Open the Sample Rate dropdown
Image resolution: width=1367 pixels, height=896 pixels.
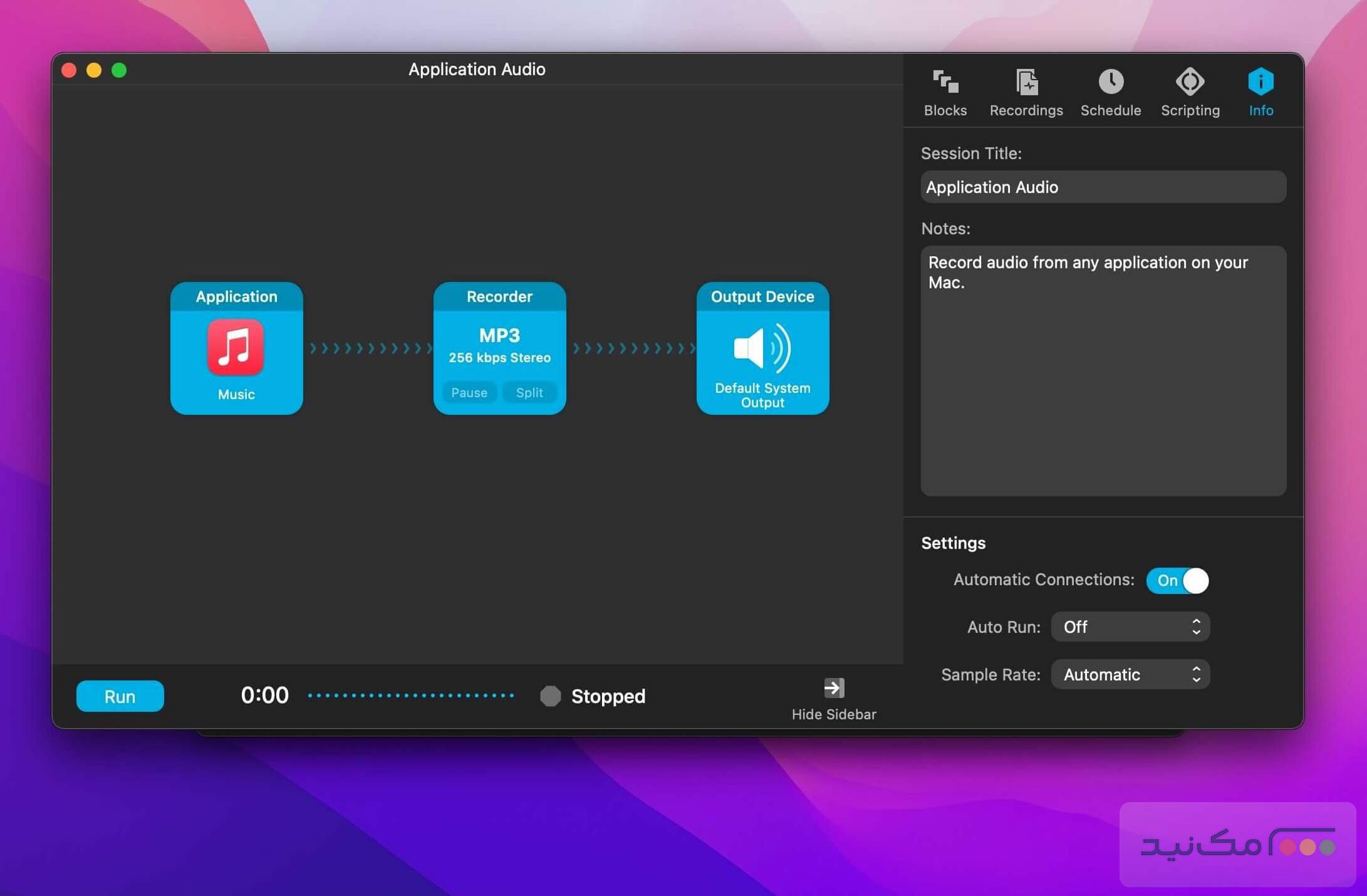1130,674
